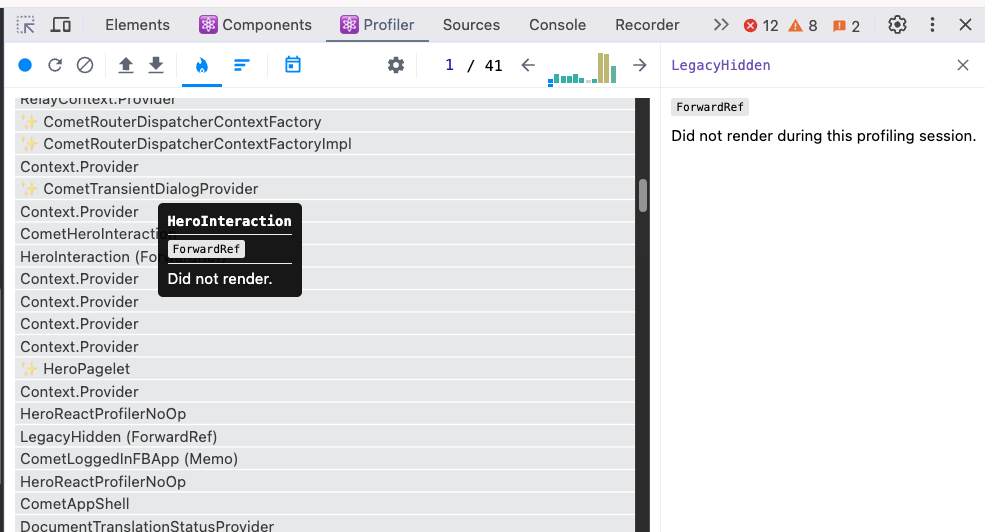Go to the previous commit
Viewport: 985px width, 532px height.
pyautogui.click(x=528, y=65)
